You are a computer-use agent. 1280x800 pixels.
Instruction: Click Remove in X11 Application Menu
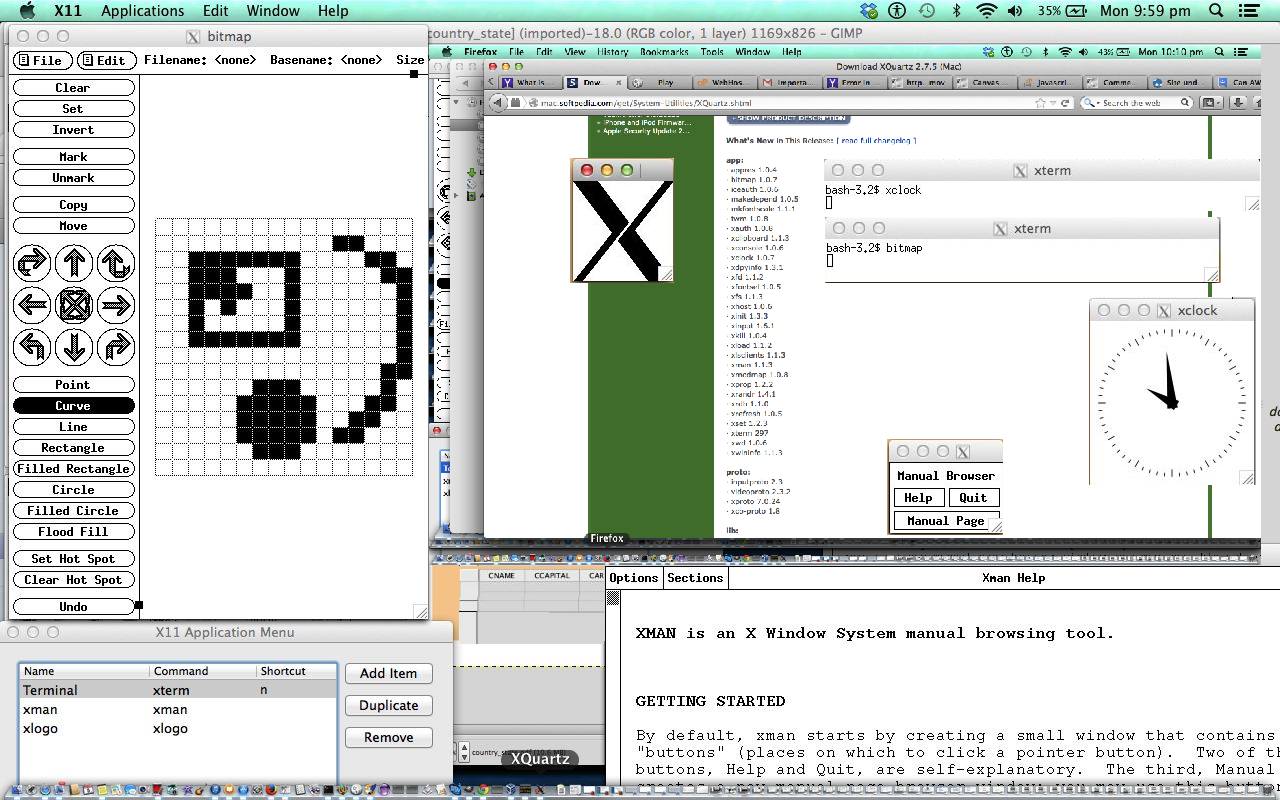click(x=388, y=737)
